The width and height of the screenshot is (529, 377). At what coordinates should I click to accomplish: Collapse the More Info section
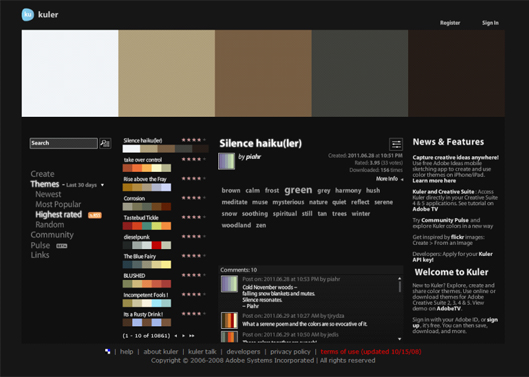coord(390,179)
